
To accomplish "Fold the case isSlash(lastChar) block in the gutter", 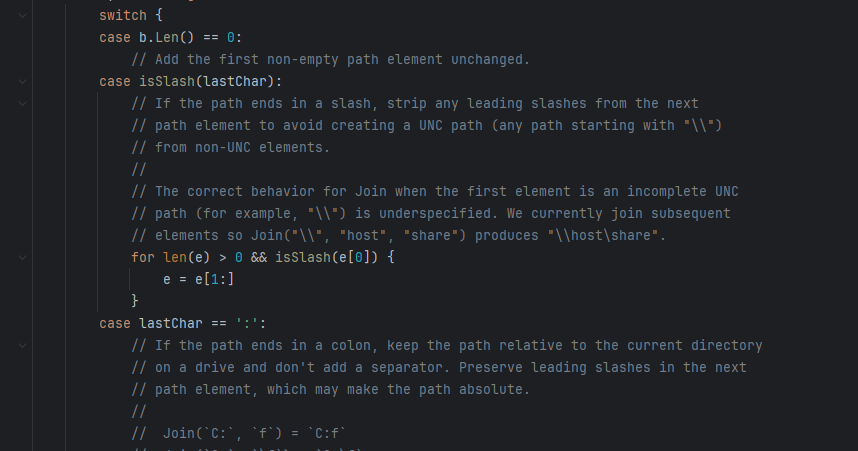I will pos(22,82).
